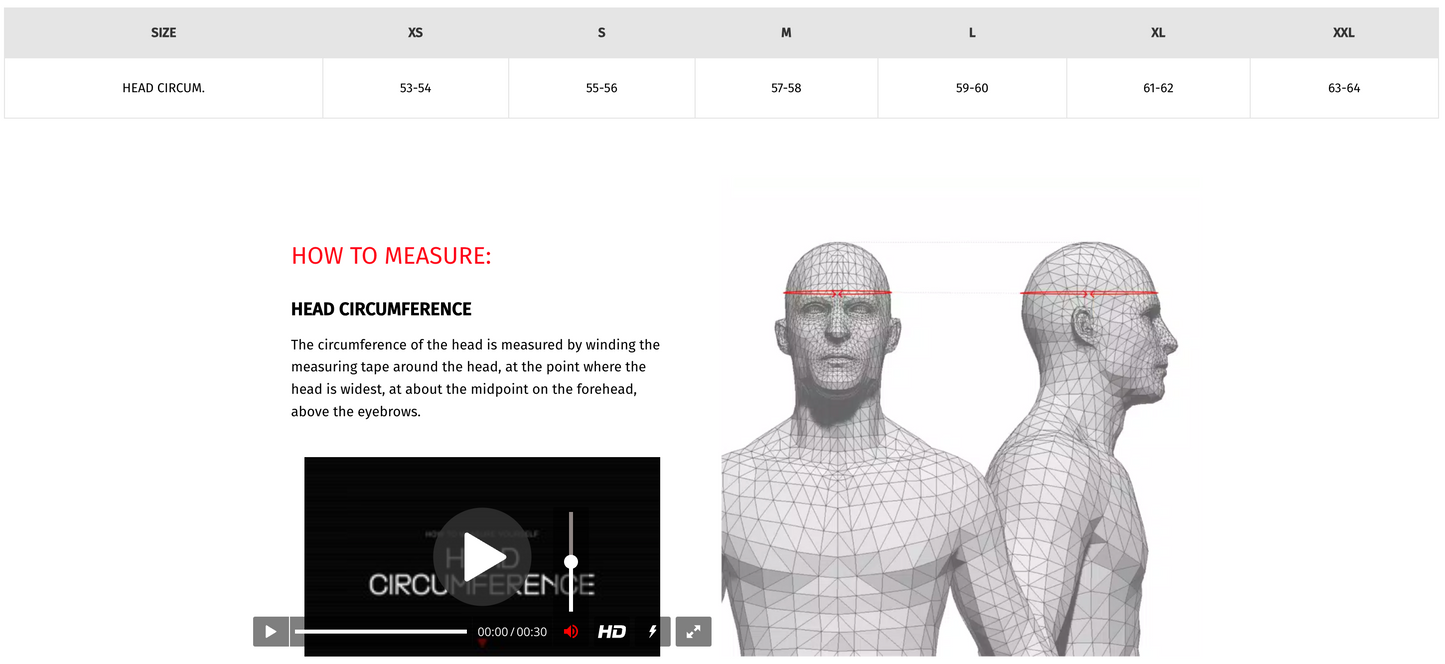This screenshot has width=1445, height=664.
Task: Click the small play button in control bar
Action: point(270,632)
